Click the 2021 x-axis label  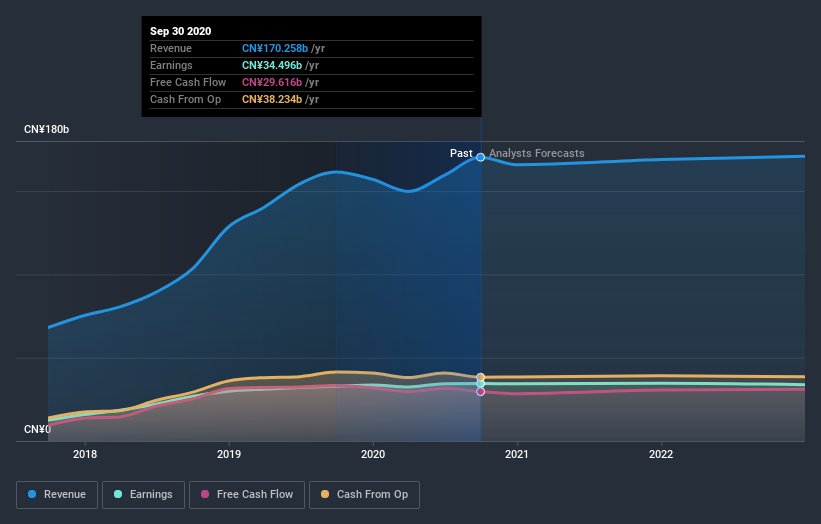517,454
